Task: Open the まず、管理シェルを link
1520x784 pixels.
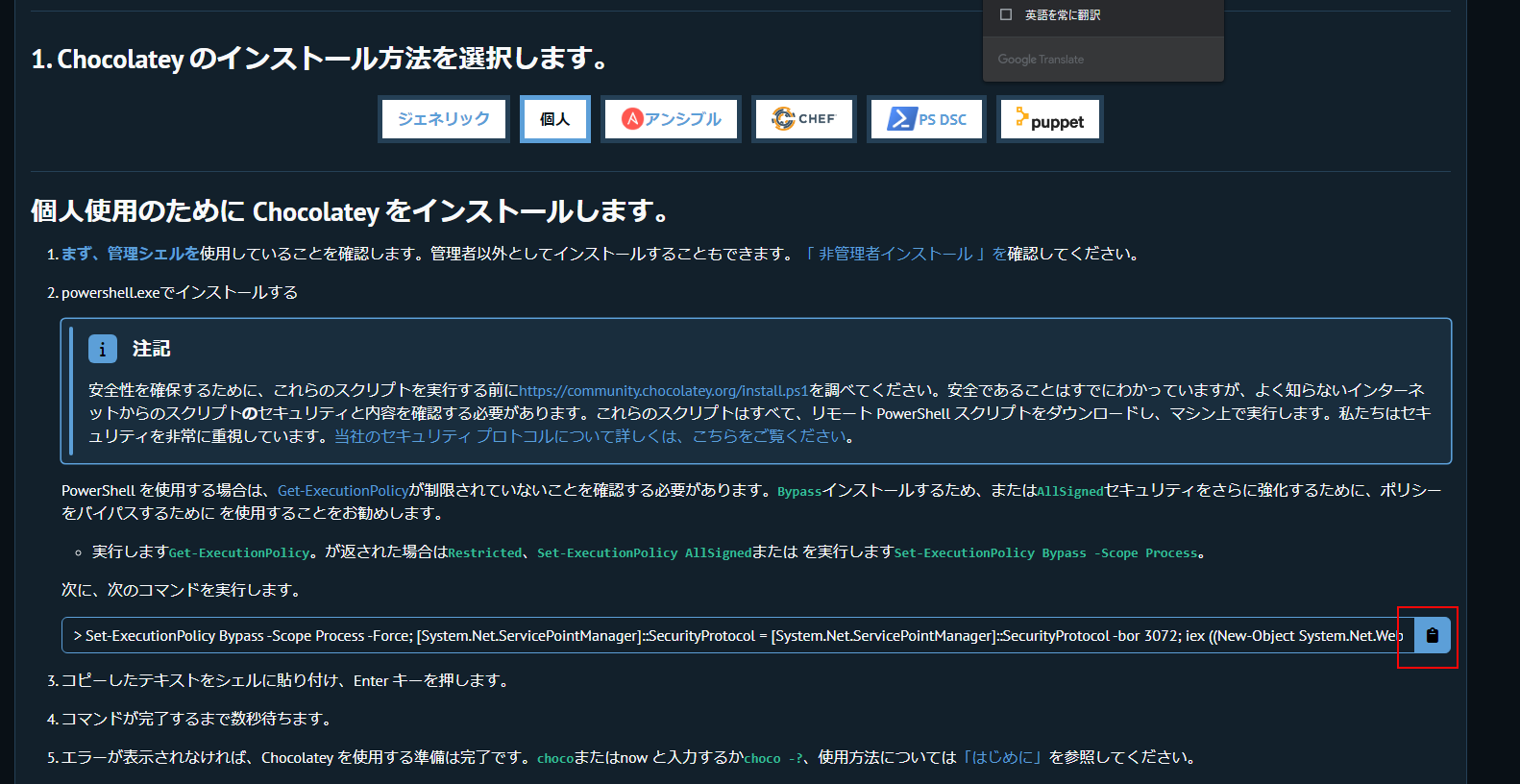Action: [x=131, y=254]
